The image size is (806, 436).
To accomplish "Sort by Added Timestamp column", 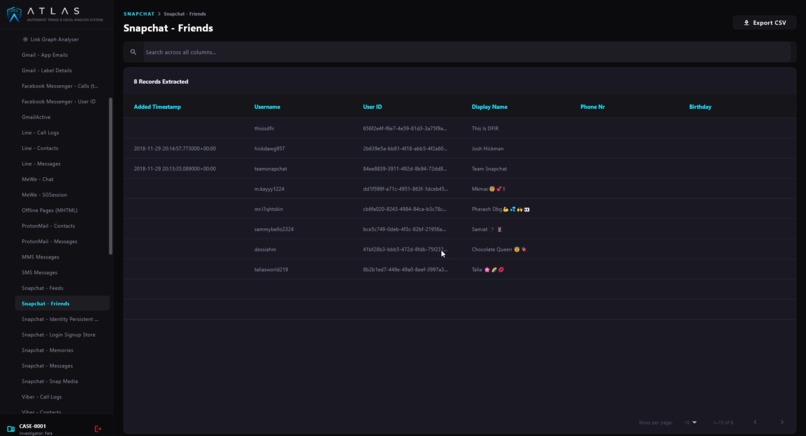I will (157, 107).
